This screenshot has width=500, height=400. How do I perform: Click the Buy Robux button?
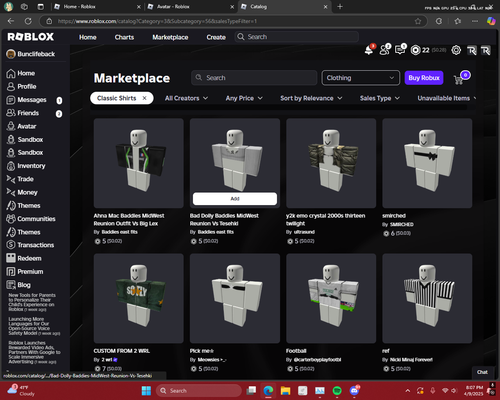coord(424,78)
